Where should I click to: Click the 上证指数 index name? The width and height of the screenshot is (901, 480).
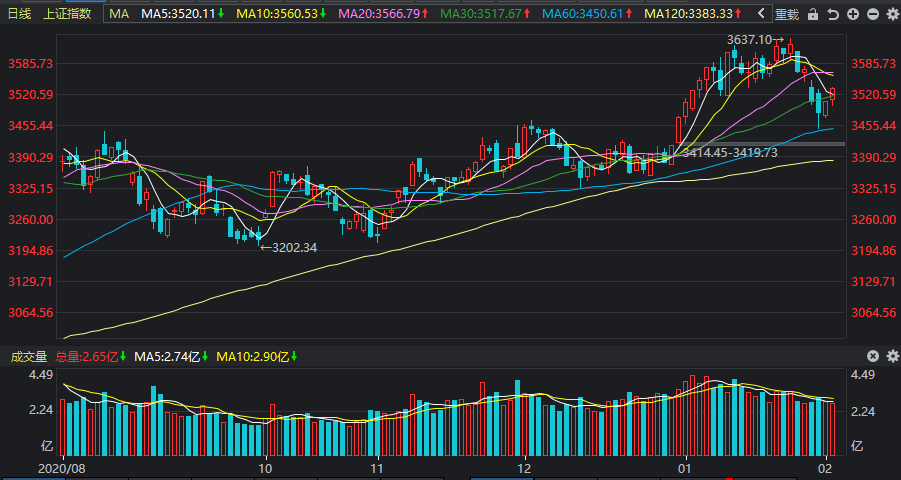(67, 14)
